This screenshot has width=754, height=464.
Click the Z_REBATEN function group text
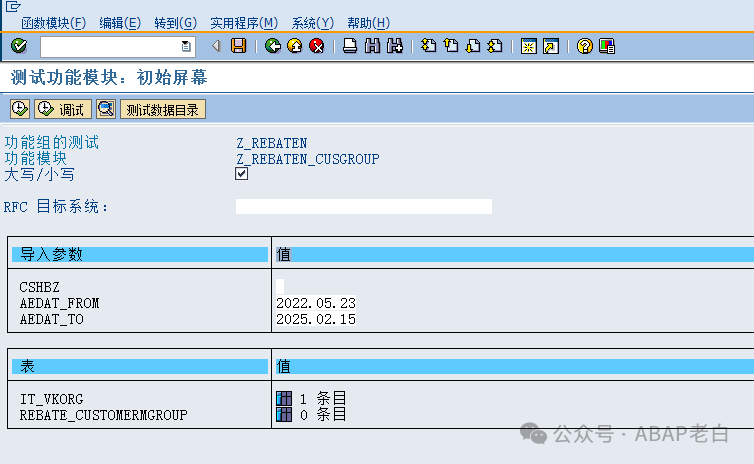[x=272, y=143]
